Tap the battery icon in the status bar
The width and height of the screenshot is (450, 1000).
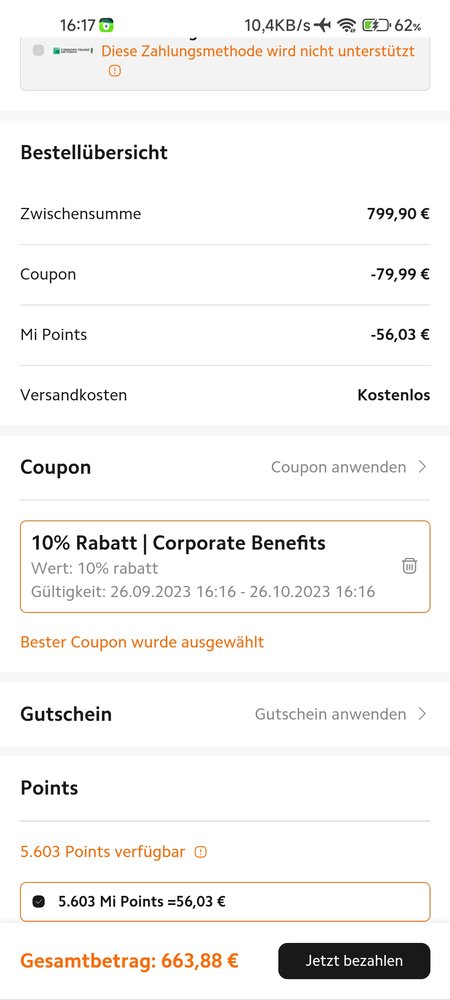coord(376,26)
